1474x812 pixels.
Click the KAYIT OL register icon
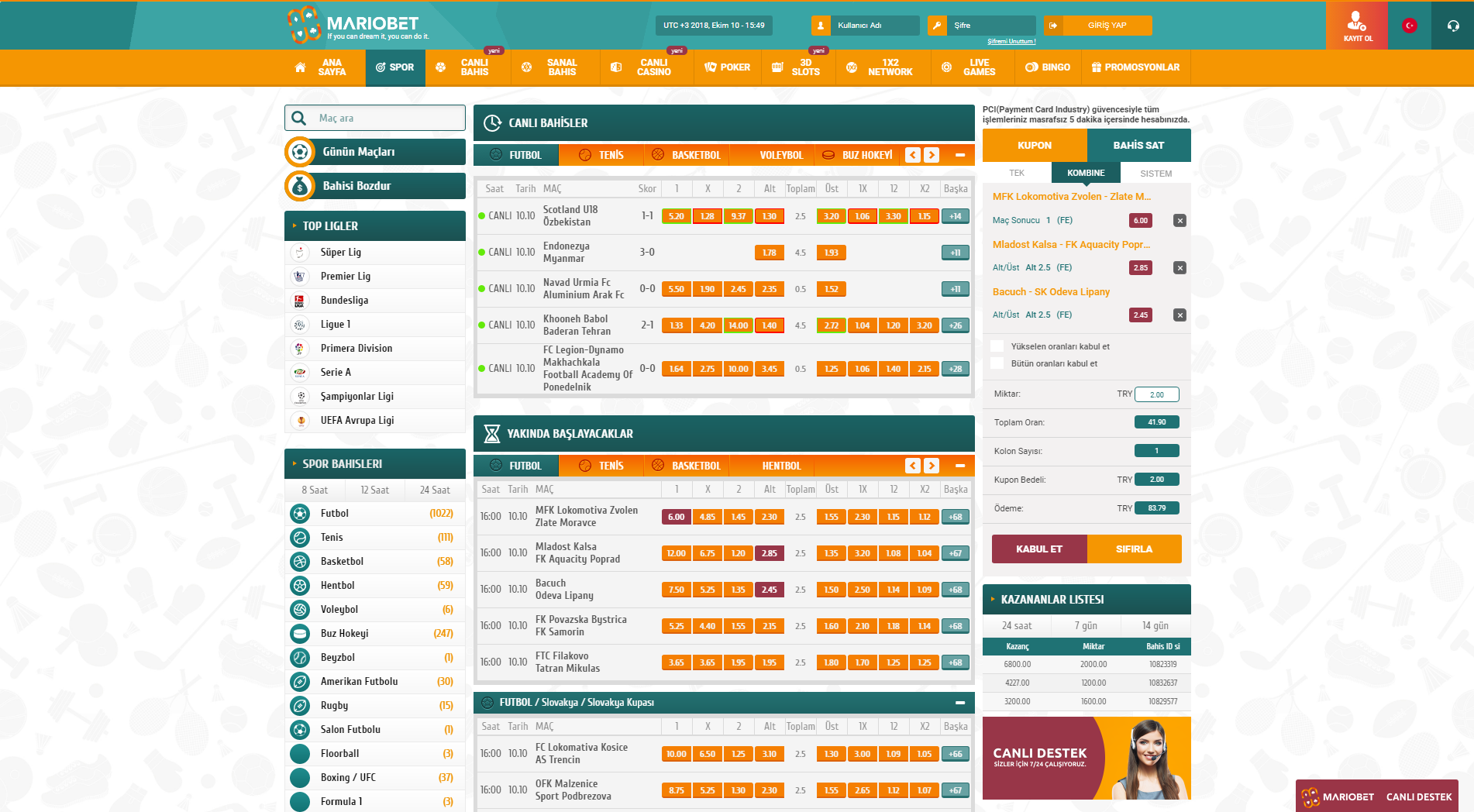click(1357, 25)
